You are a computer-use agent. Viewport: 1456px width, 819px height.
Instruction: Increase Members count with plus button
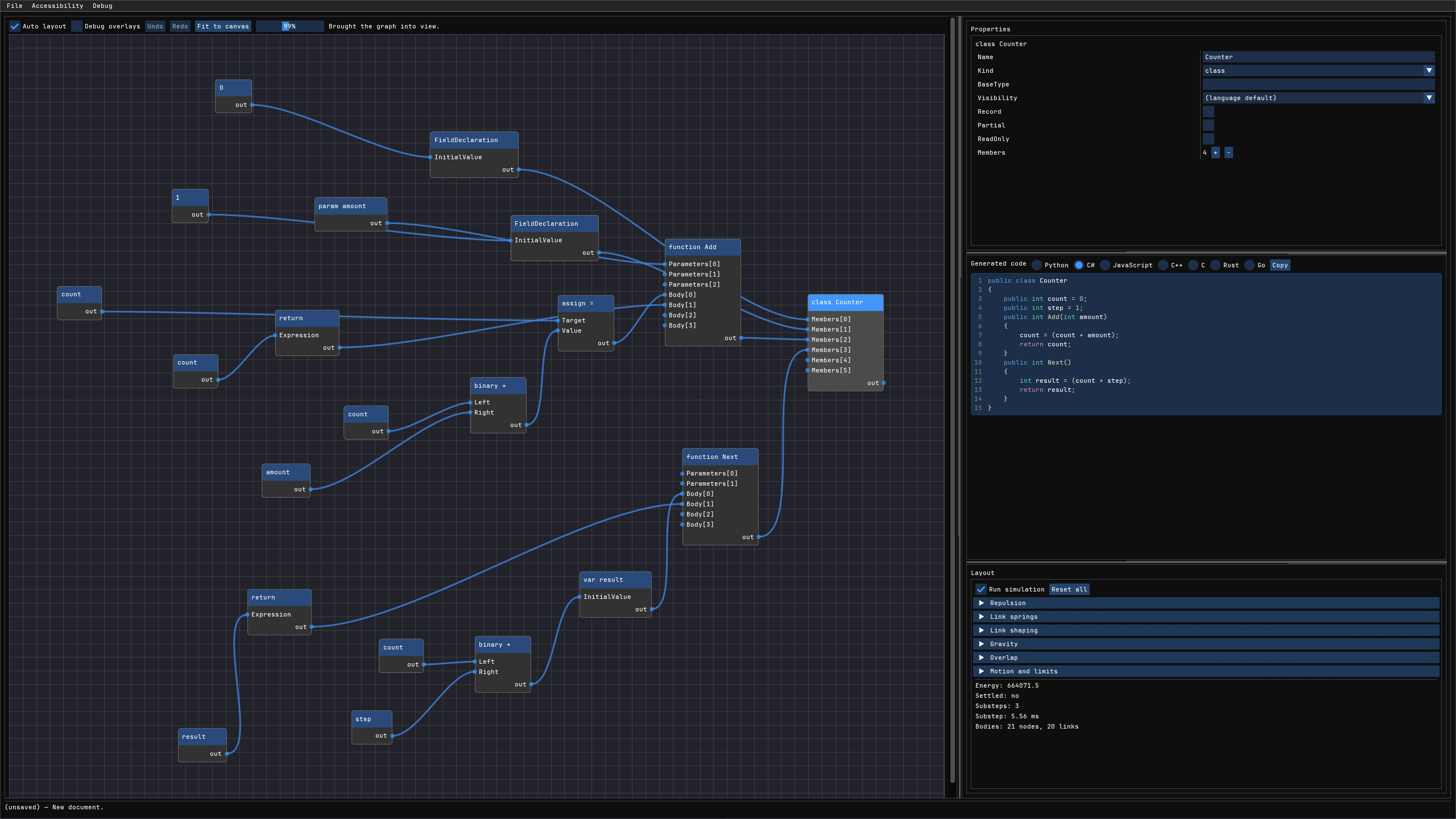click(1215, 152)
